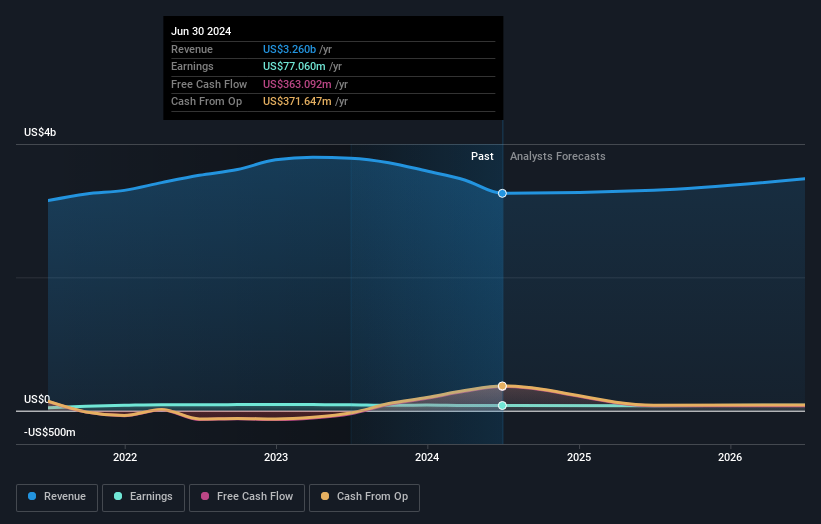The image size is (821, 524).
Task: Click the Free Cash Flow label in tooltip
Action: (209, 84)
